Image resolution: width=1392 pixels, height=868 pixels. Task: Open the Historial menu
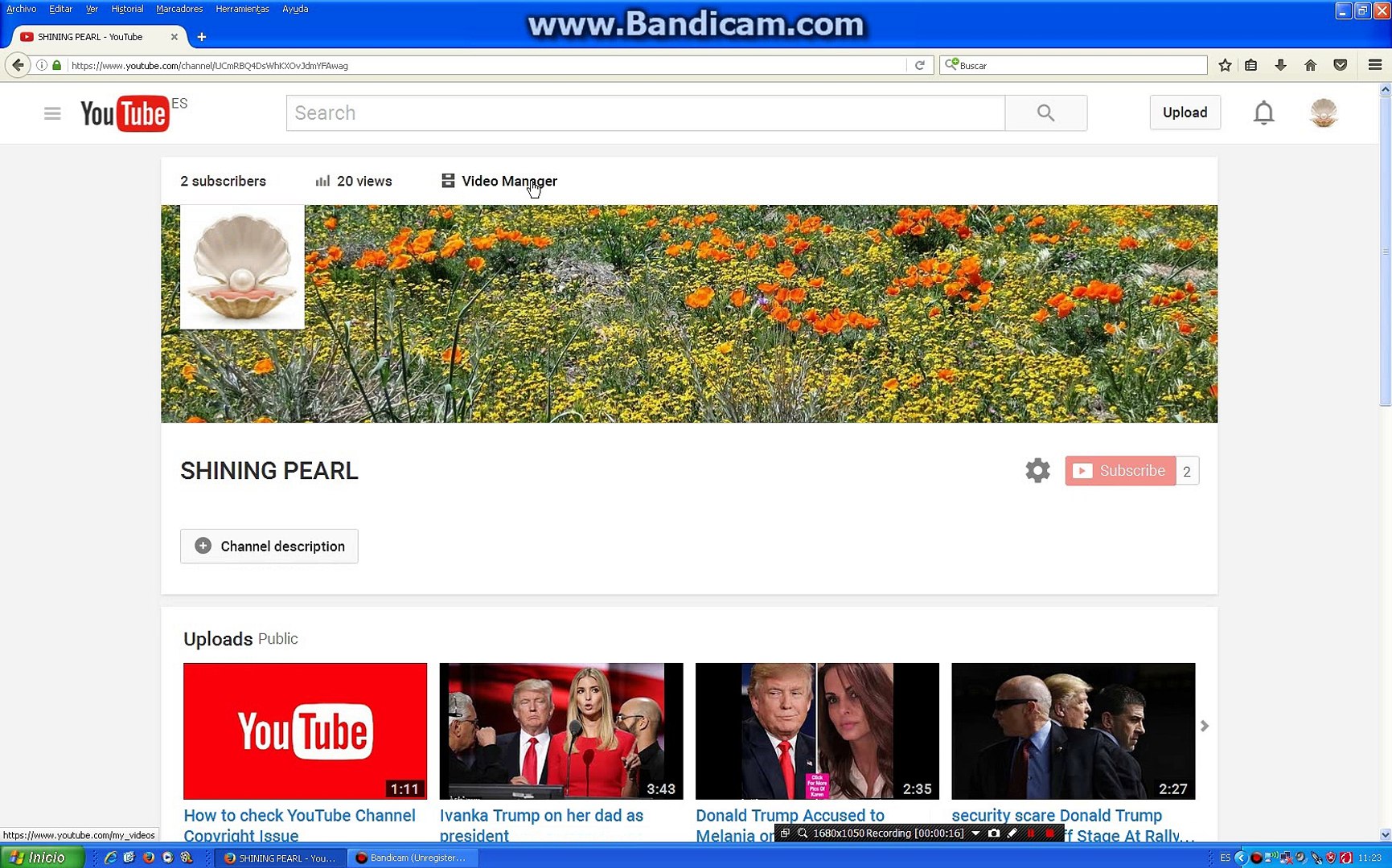click(126, 9)
